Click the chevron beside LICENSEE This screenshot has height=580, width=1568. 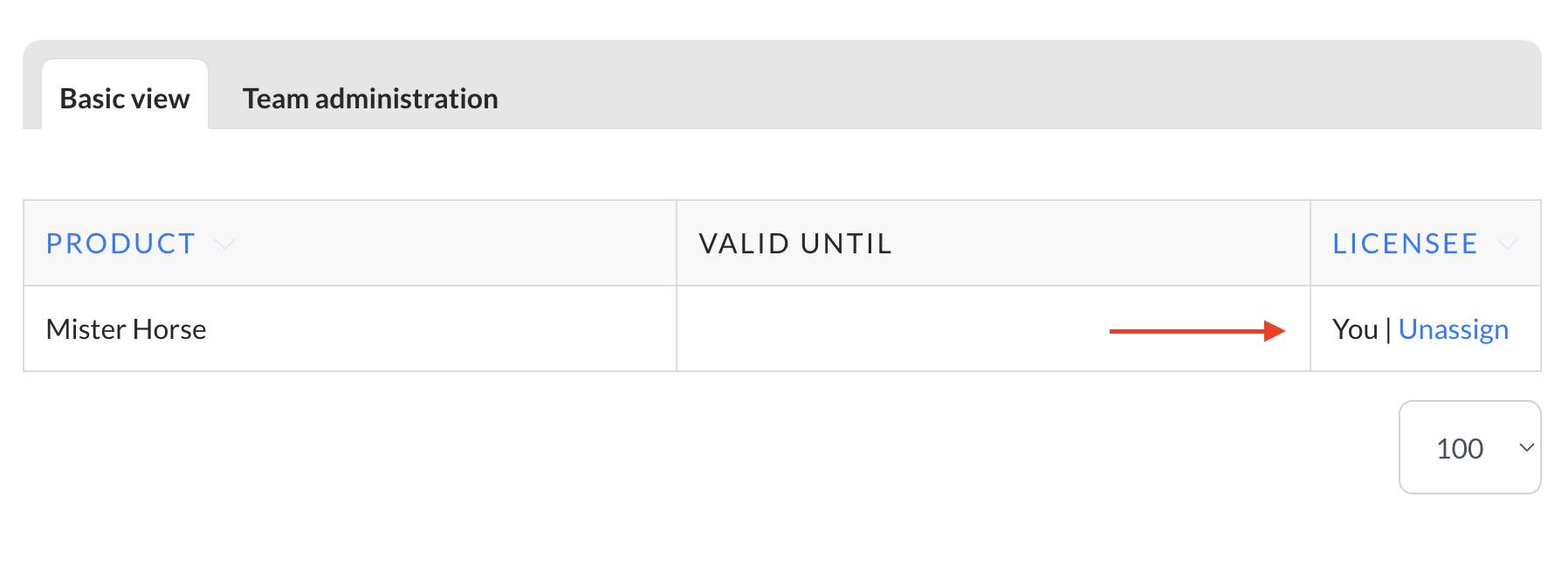[x=1508, y=245]
